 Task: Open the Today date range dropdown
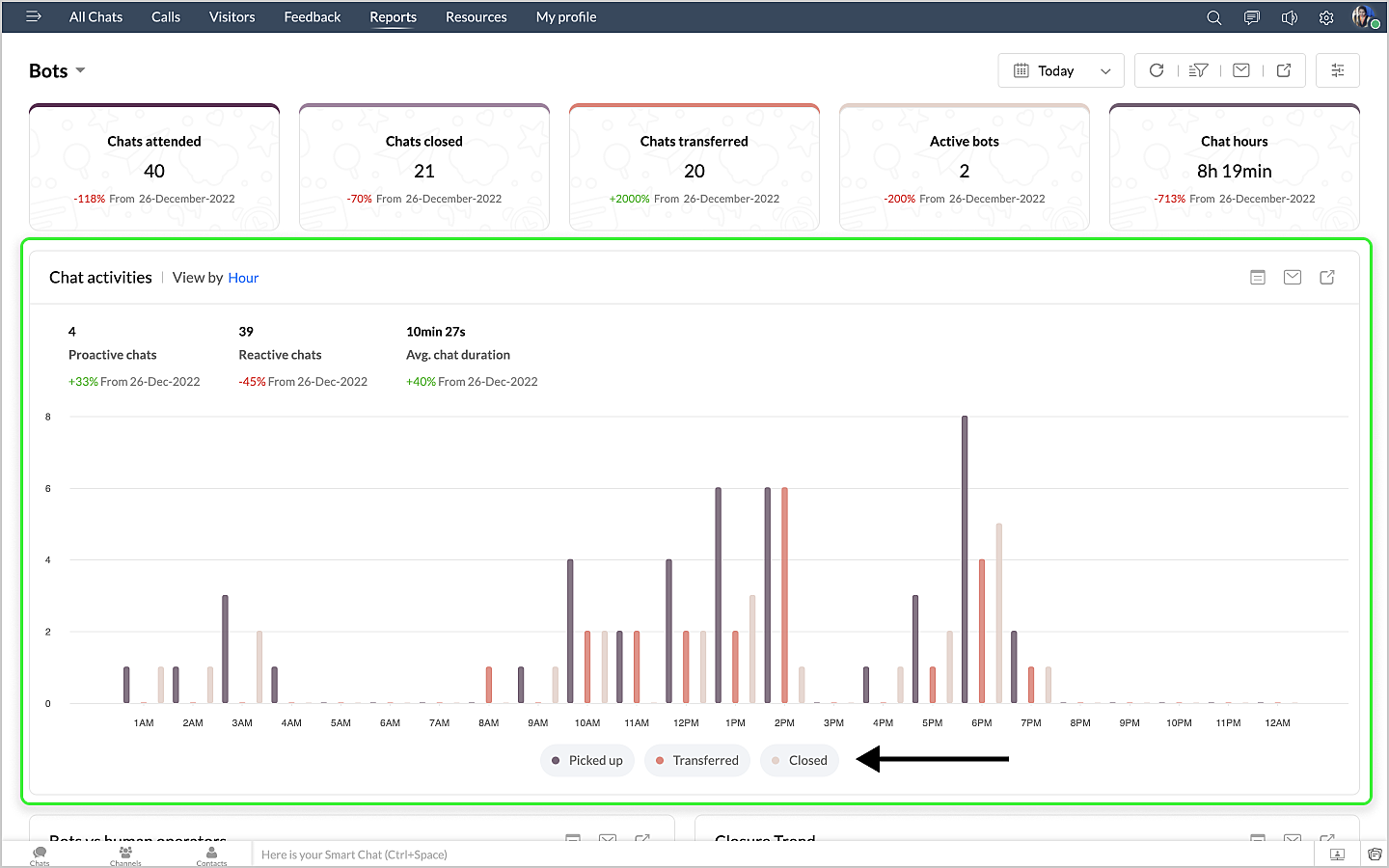1061,70
